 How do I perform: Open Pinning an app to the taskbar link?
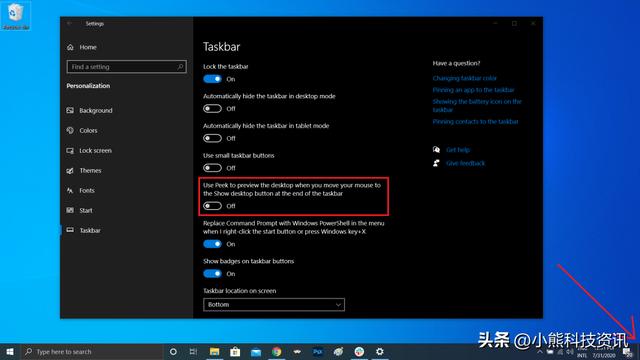click(473, 90)
